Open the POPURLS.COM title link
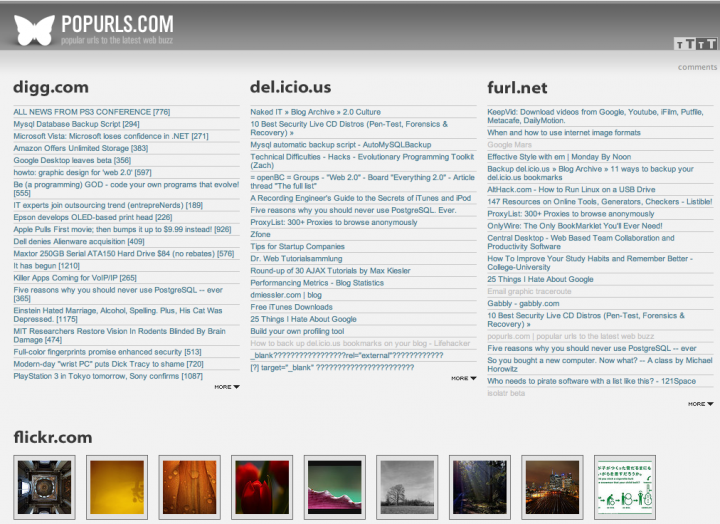The image size is (720, 524). [x=117, y=24]
